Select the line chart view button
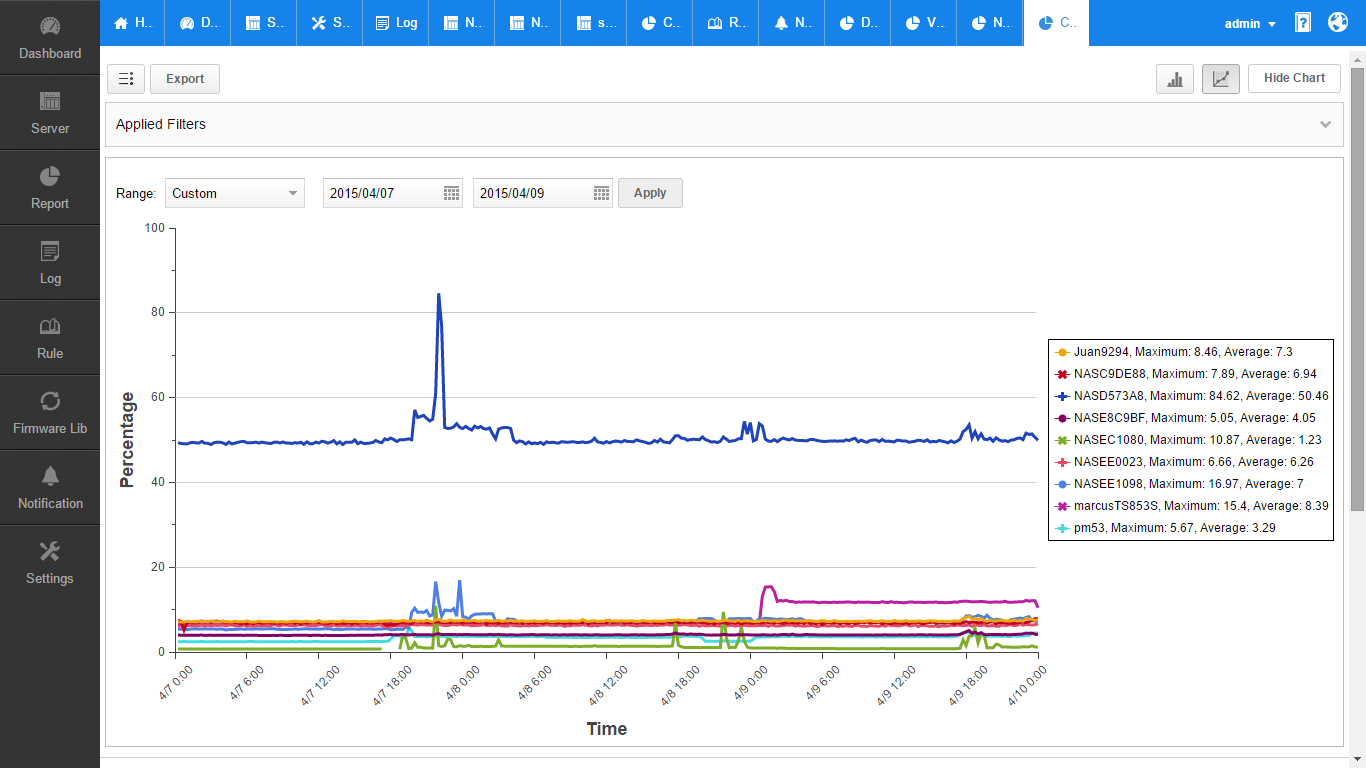The height and width of the screenshot is (768, 1366). (x=1220, y=79)
